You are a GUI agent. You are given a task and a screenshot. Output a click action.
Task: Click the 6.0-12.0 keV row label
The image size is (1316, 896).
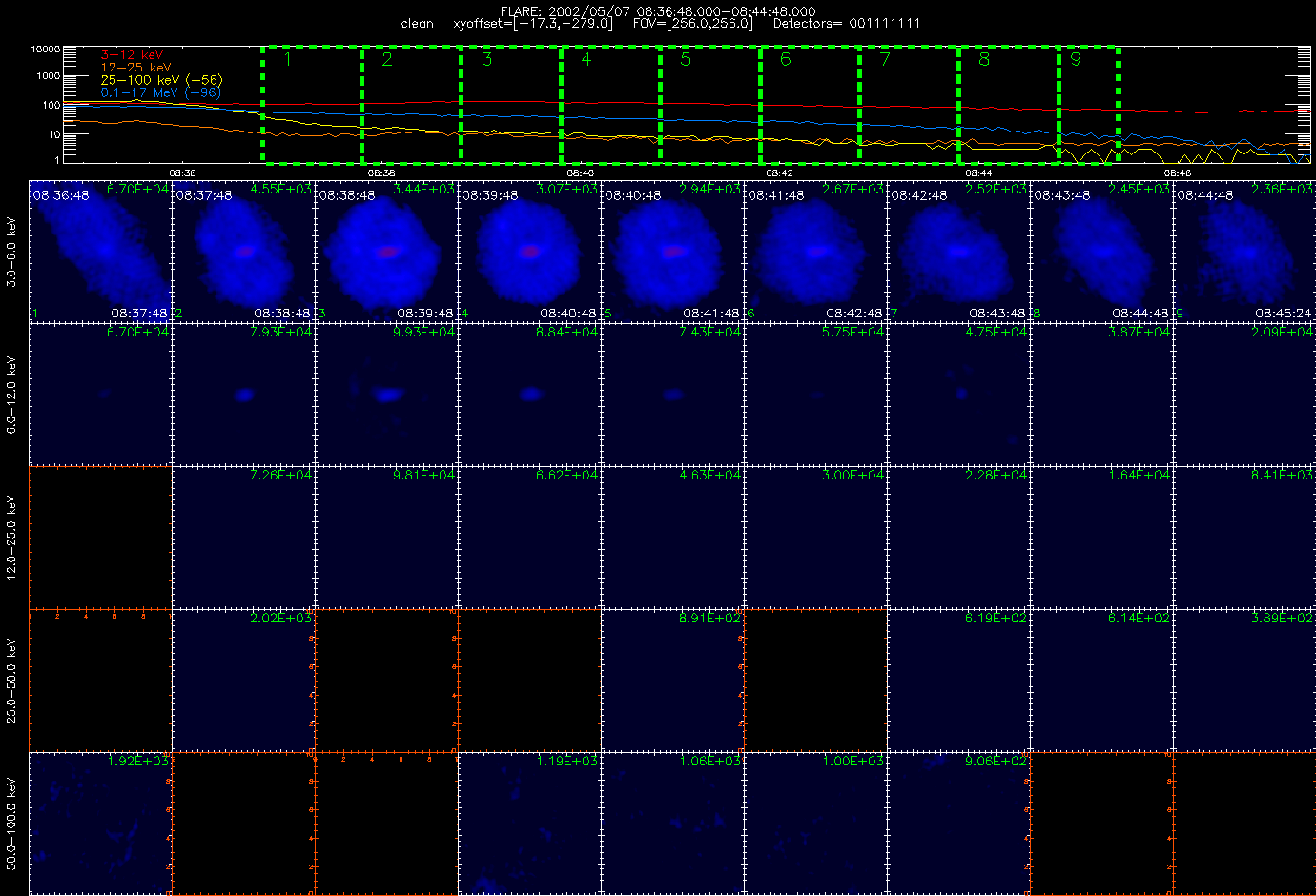[x=11, y=394]
